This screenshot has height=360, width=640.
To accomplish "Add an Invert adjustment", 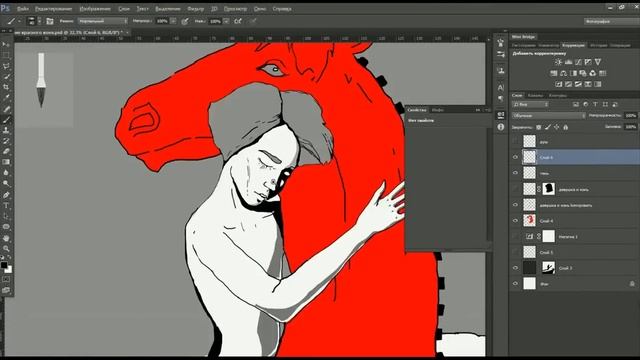I will [x=558, y=84].
